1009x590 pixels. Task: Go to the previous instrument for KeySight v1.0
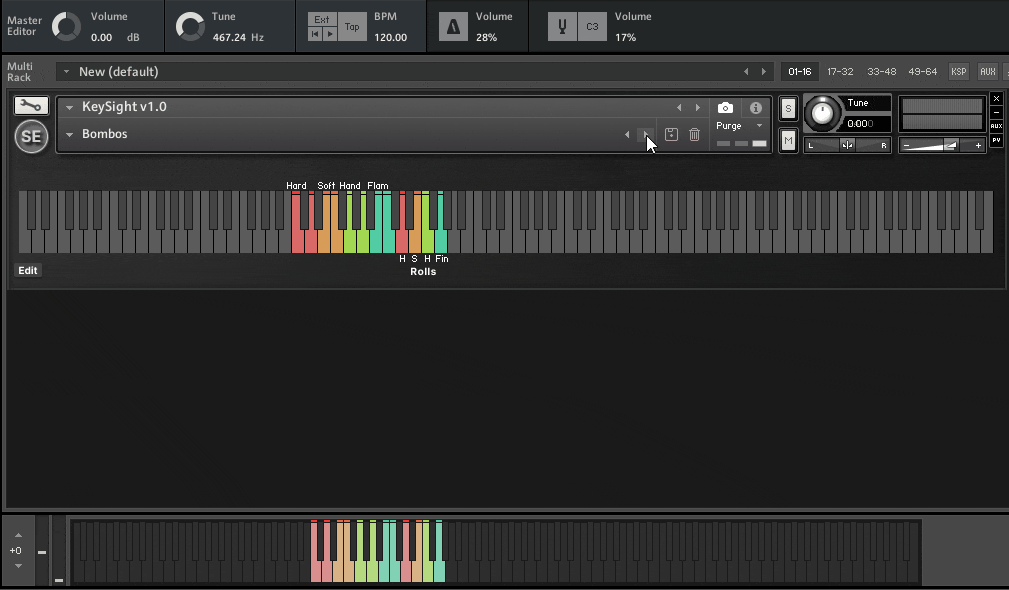click(x=679, y=107)
